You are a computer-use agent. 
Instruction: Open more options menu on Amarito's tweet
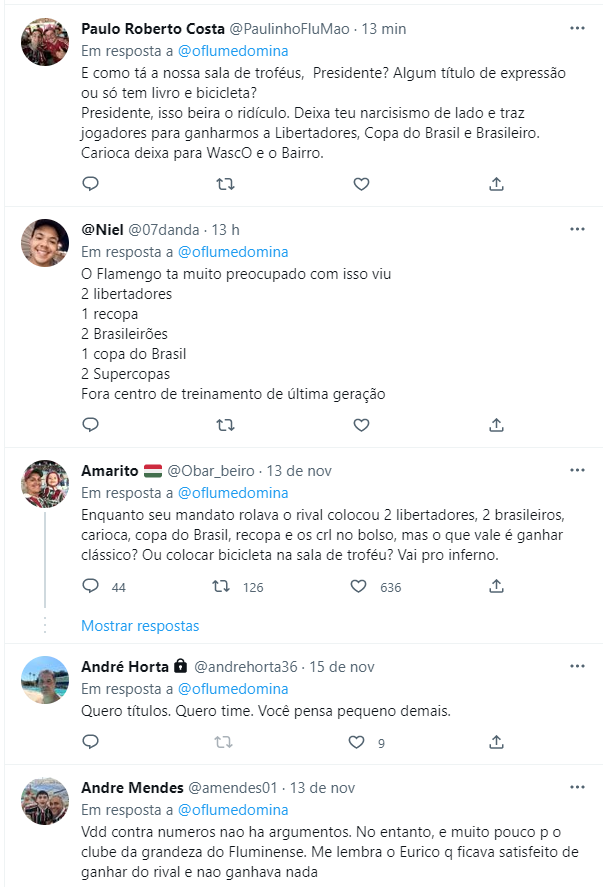point(577,470)
